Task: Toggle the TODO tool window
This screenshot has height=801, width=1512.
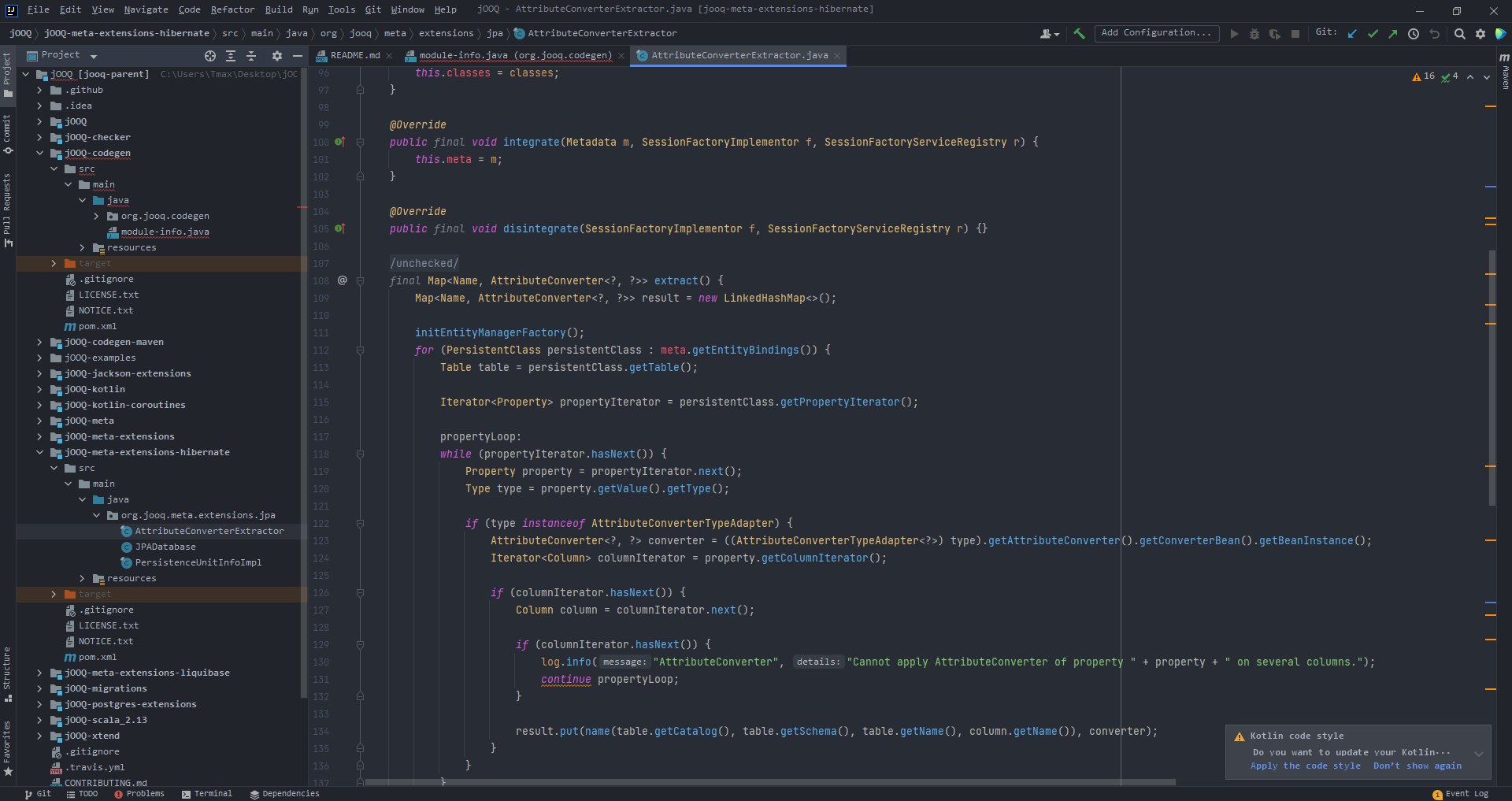Action: pos(82,794)
